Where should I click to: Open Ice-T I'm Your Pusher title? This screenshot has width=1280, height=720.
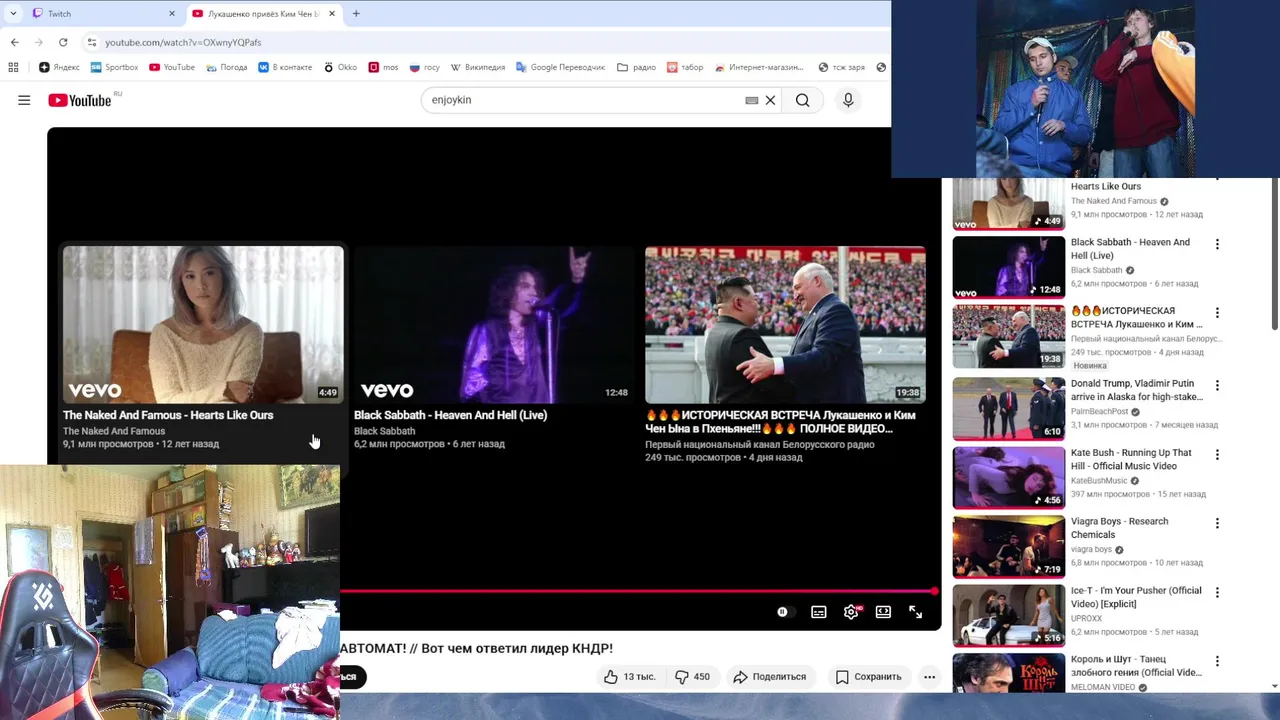[1136, 597]
